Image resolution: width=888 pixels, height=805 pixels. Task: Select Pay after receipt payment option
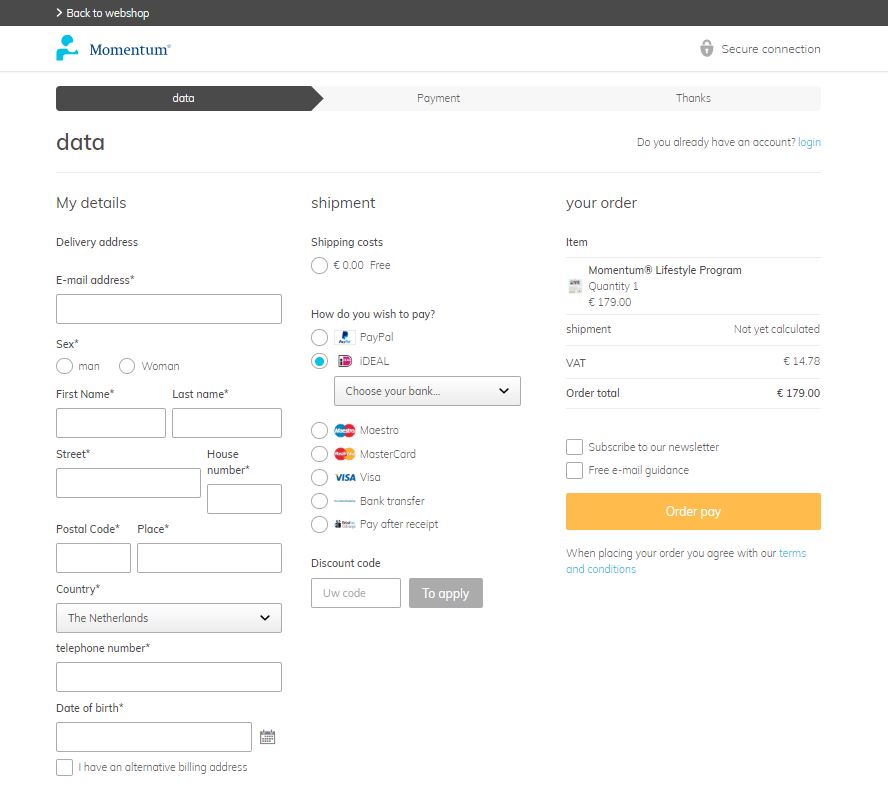coord(319,524)
